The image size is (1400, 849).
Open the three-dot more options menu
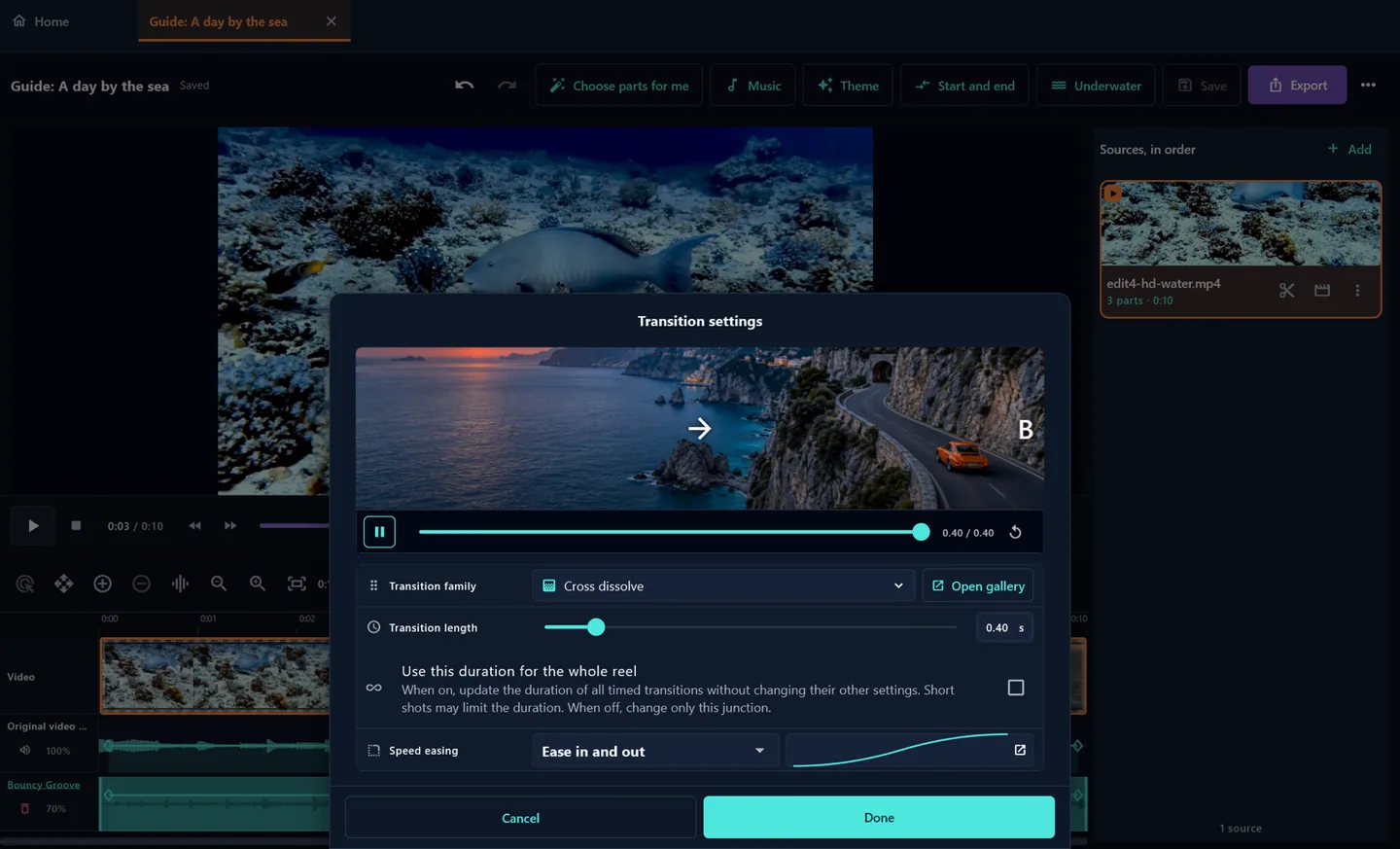pos(1368,86)
